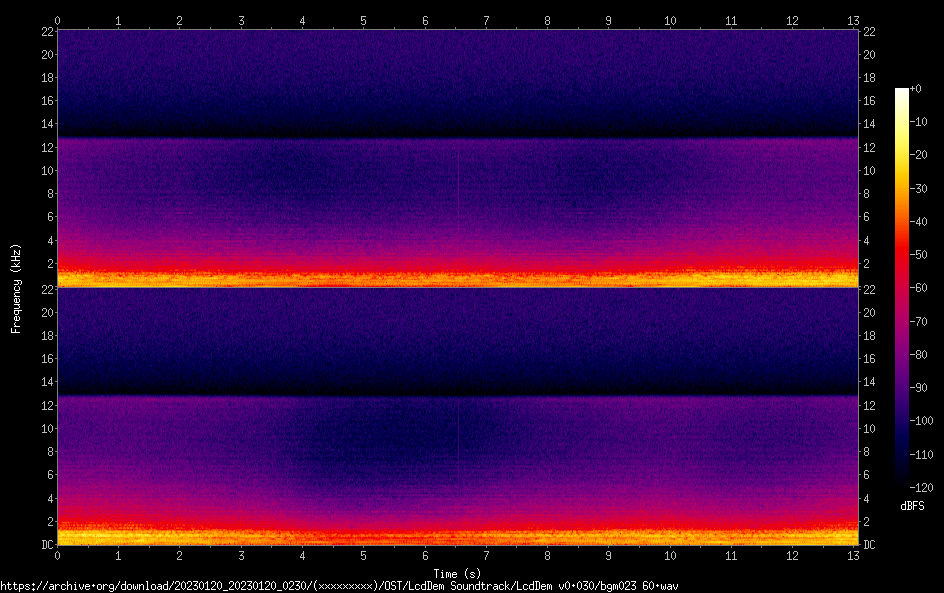
Task: Click the 22 kHz label at the top-left corner
Action: (46, 31)
